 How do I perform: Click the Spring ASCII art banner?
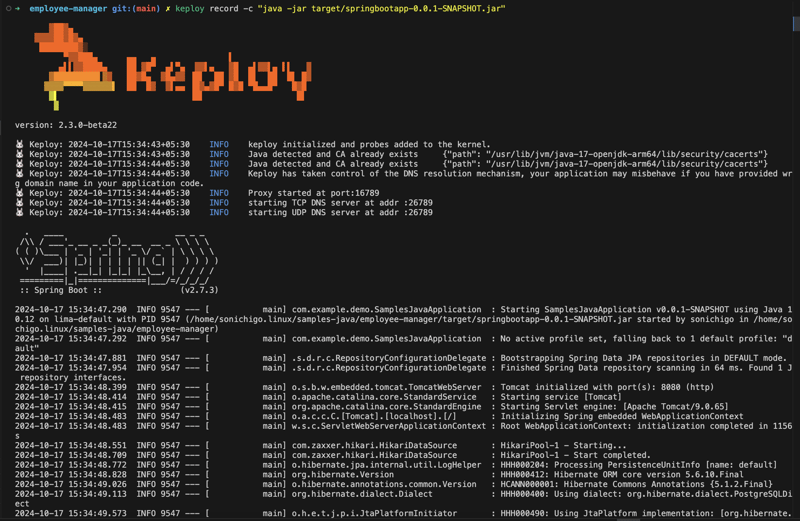click(x=117, y=259)
